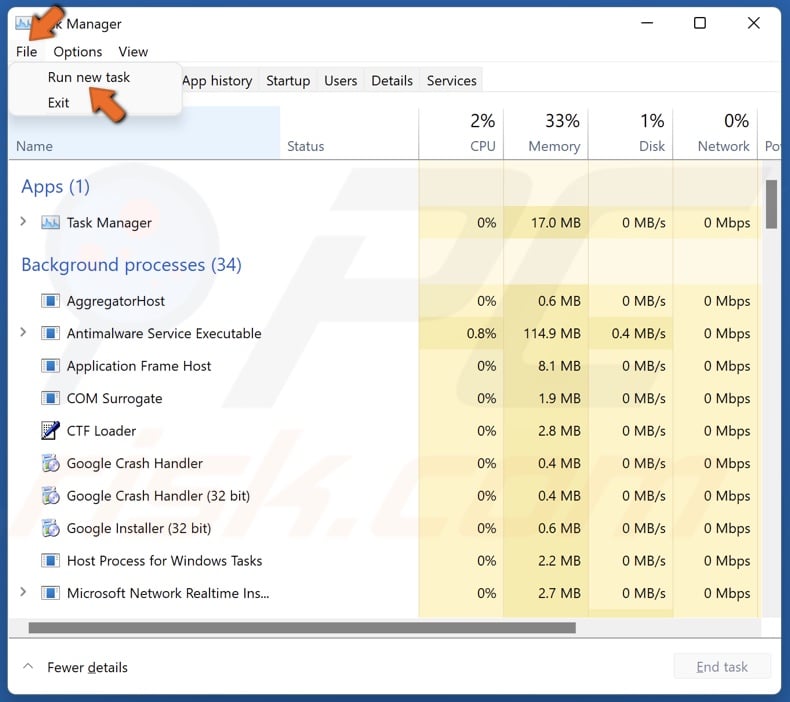Viewport: 790px width, 702px height.
Task: Sort processes by the CPU column
Action: (461, 133)
